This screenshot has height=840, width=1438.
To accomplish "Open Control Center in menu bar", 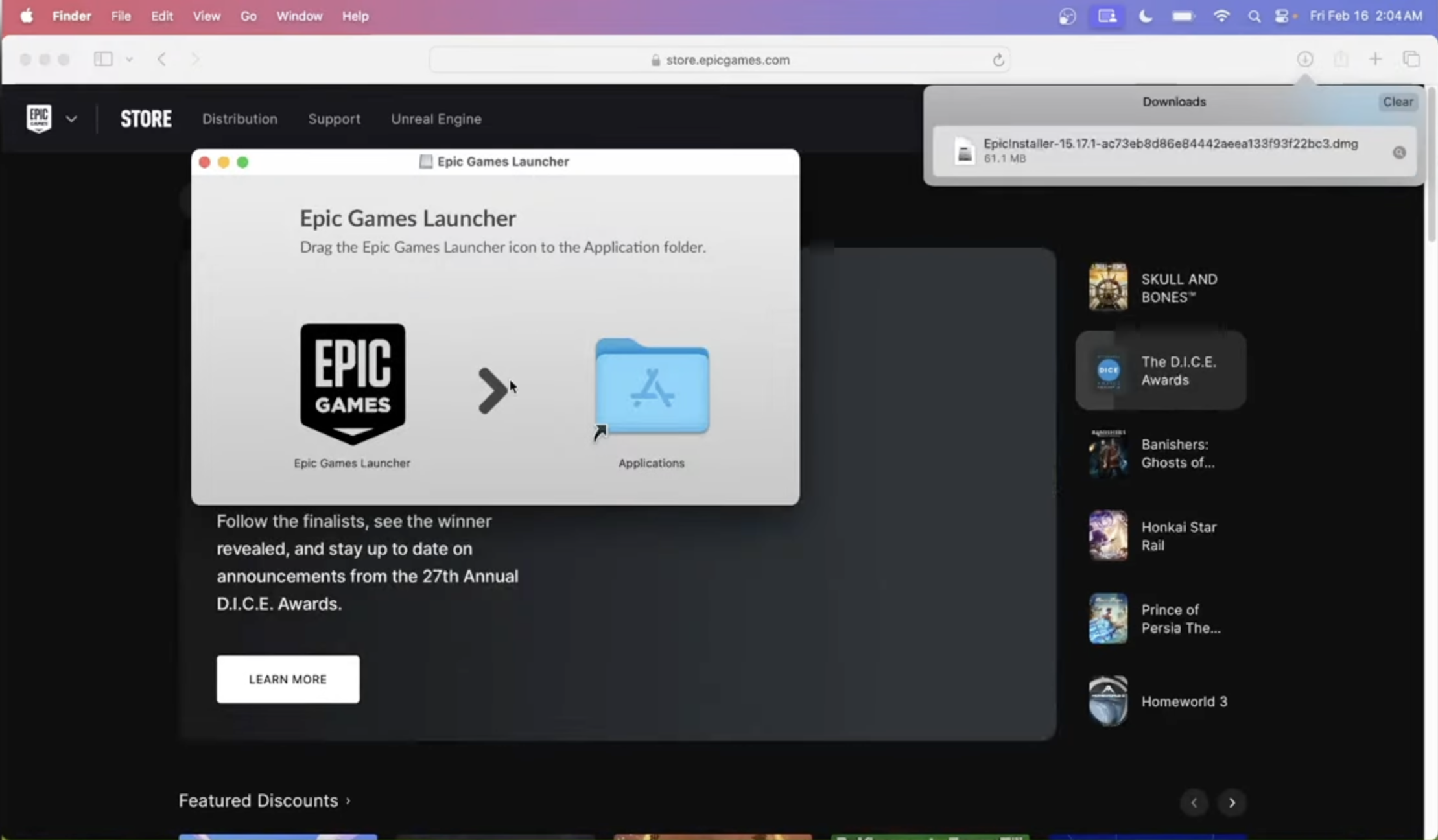I will (x=1282, y=17).
